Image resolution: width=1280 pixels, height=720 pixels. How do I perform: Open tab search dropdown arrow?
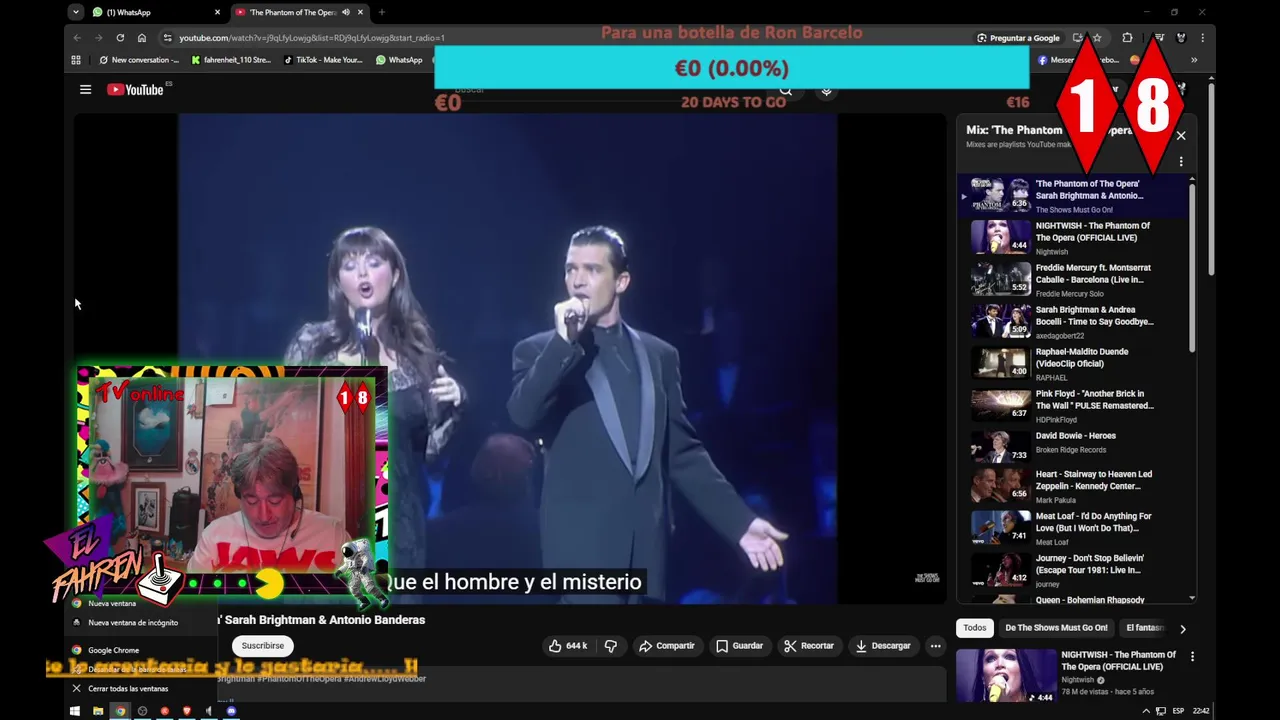click(x=76, y=12)
